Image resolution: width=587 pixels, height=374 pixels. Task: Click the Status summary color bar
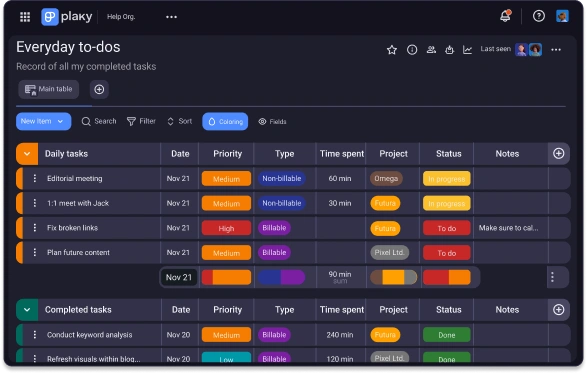[447, 278]
